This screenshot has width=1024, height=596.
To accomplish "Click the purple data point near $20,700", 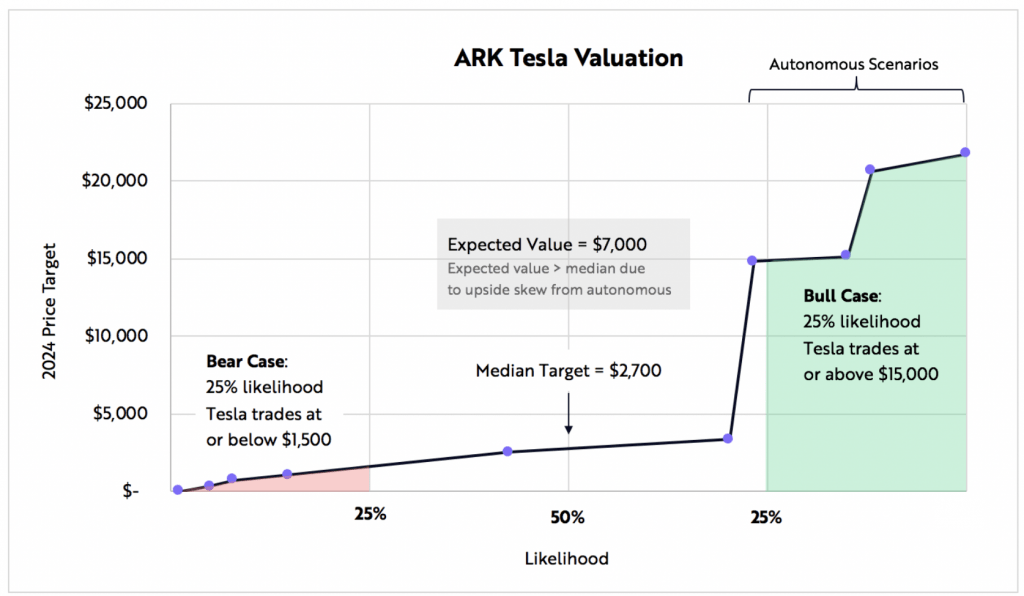I will pos(870,170).
